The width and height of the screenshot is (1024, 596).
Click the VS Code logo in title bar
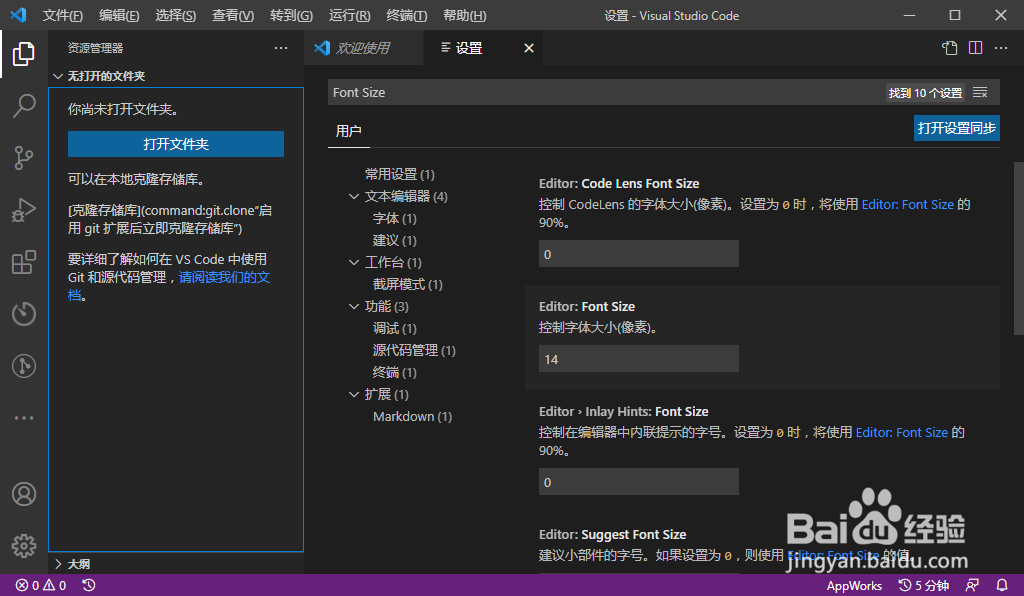18,15
